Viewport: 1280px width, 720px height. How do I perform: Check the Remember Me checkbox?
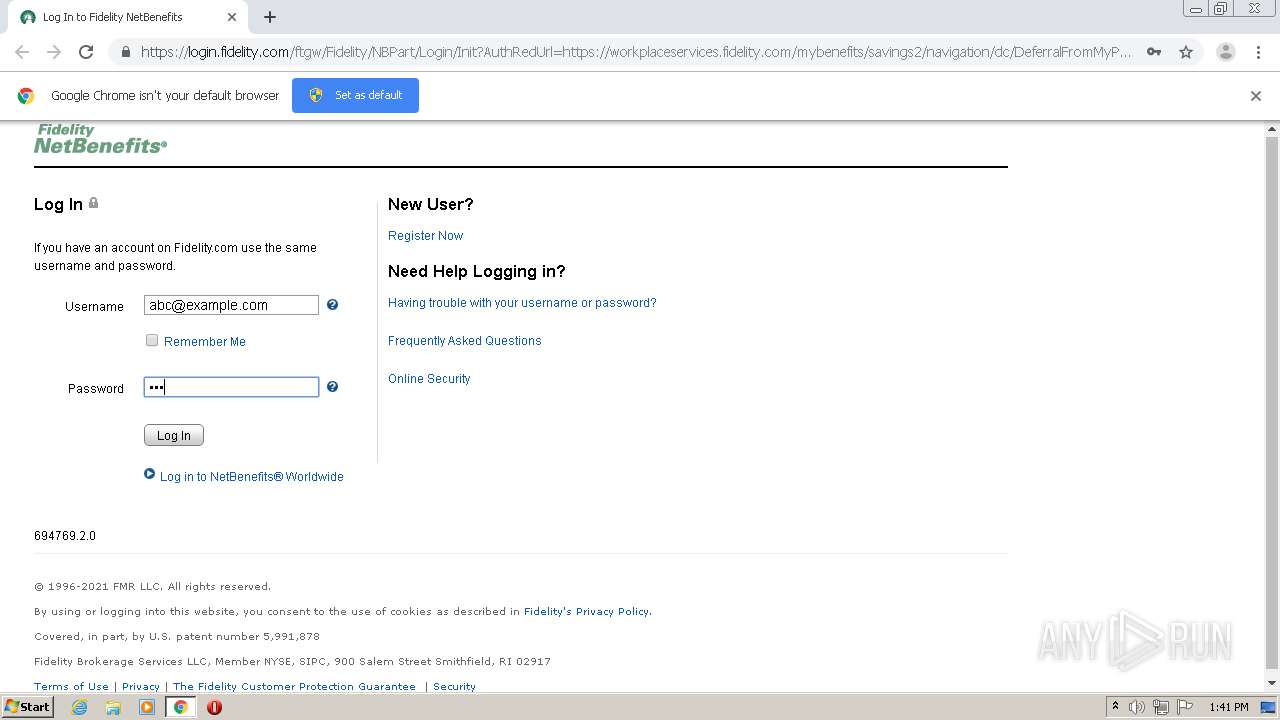[x=152, y=340]
